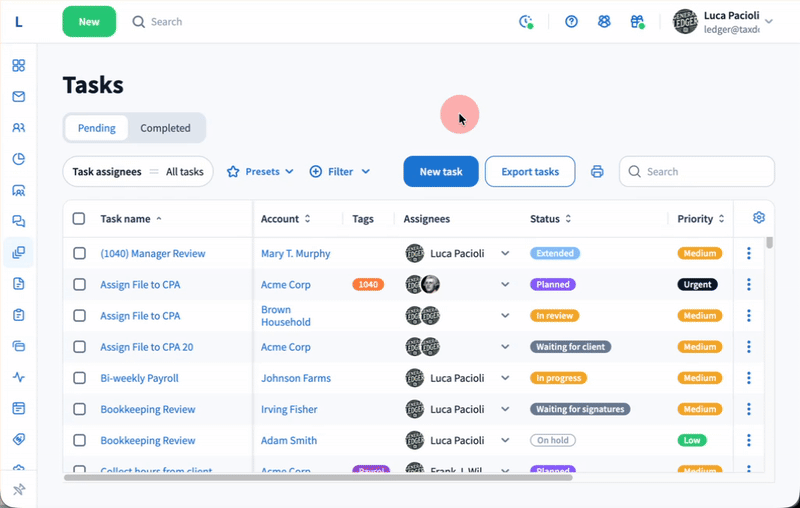The image size is (800, 508).
Task: Click the pin icon at sidebar bottom
Action: click(18, 489)
